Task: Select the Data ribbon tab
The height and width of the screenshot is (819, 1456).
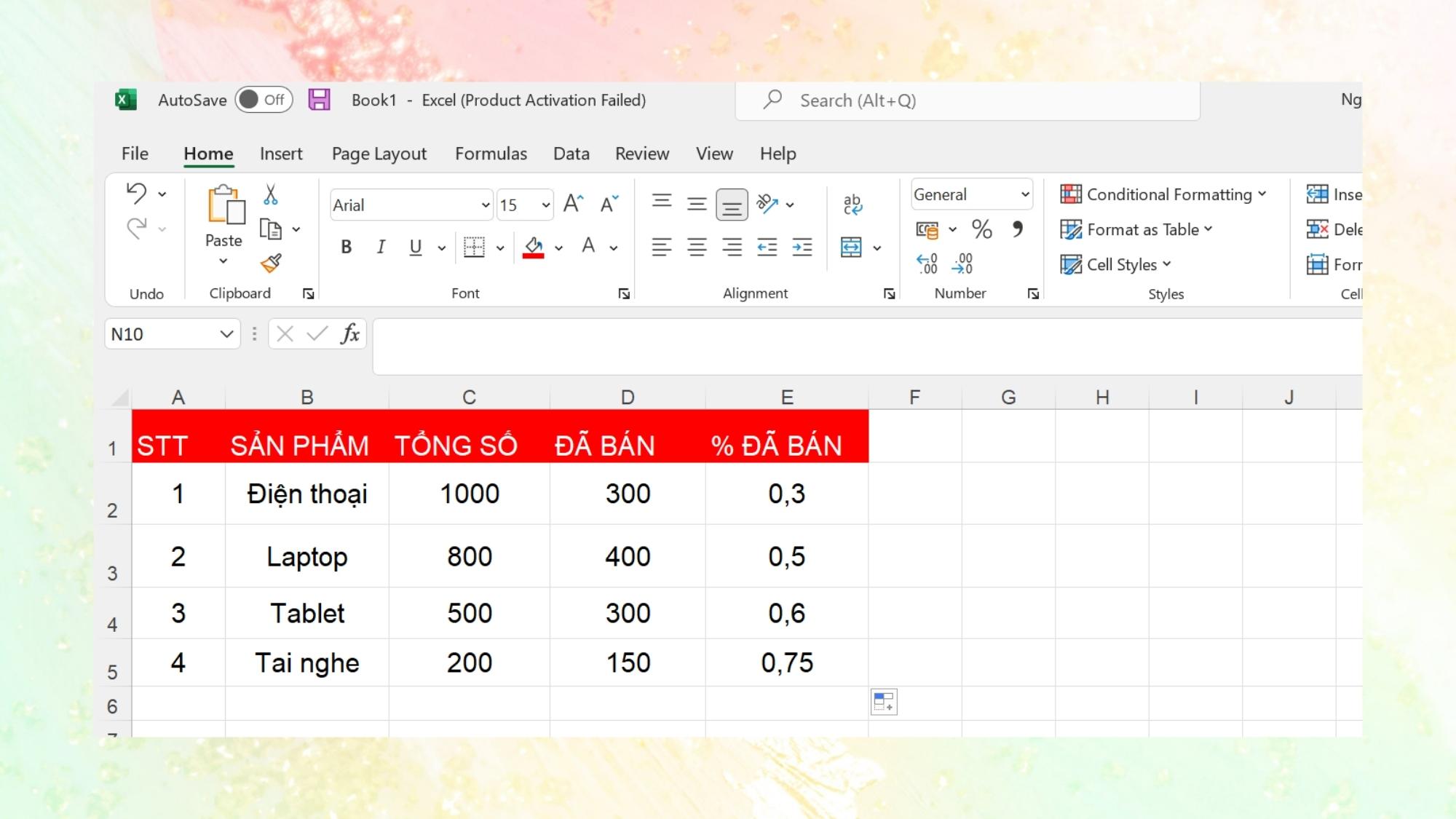Action: tap(572, 153)
